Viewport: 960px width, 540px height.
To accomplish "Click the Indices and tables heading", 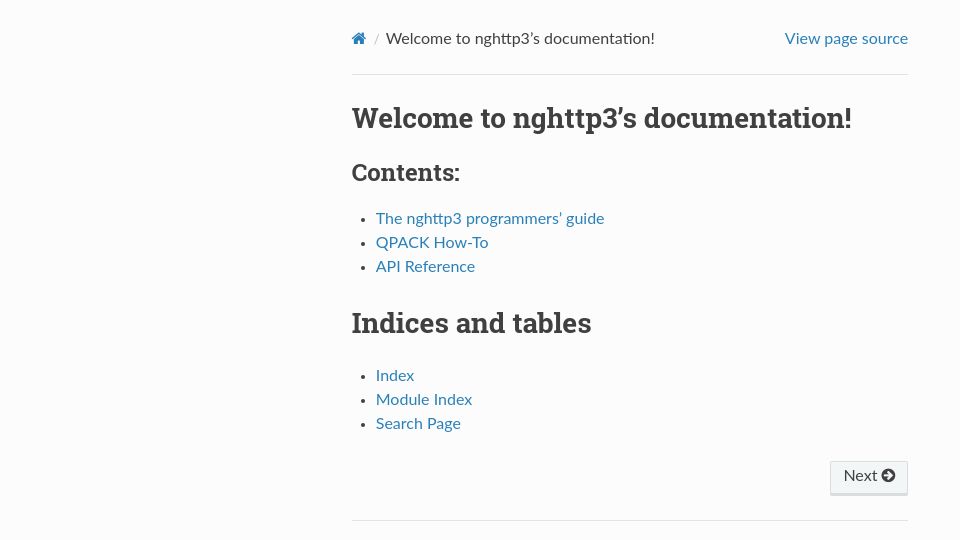I will pos(471,323).
